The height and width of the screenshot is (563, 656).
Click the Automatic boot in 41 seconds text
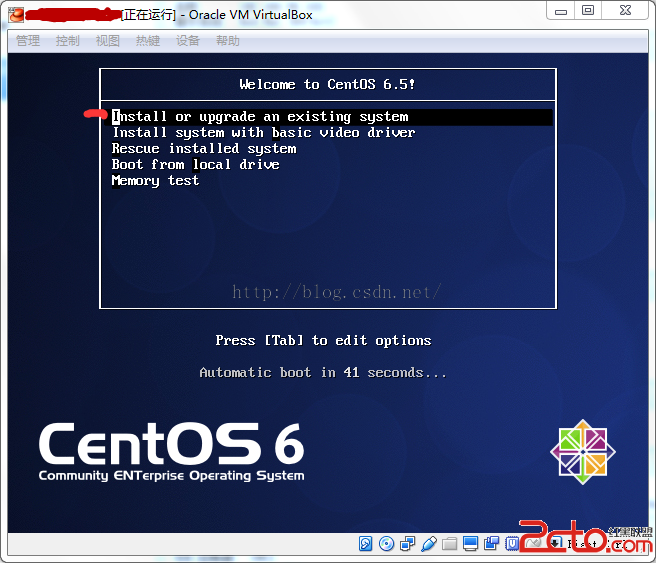[323, 372]
